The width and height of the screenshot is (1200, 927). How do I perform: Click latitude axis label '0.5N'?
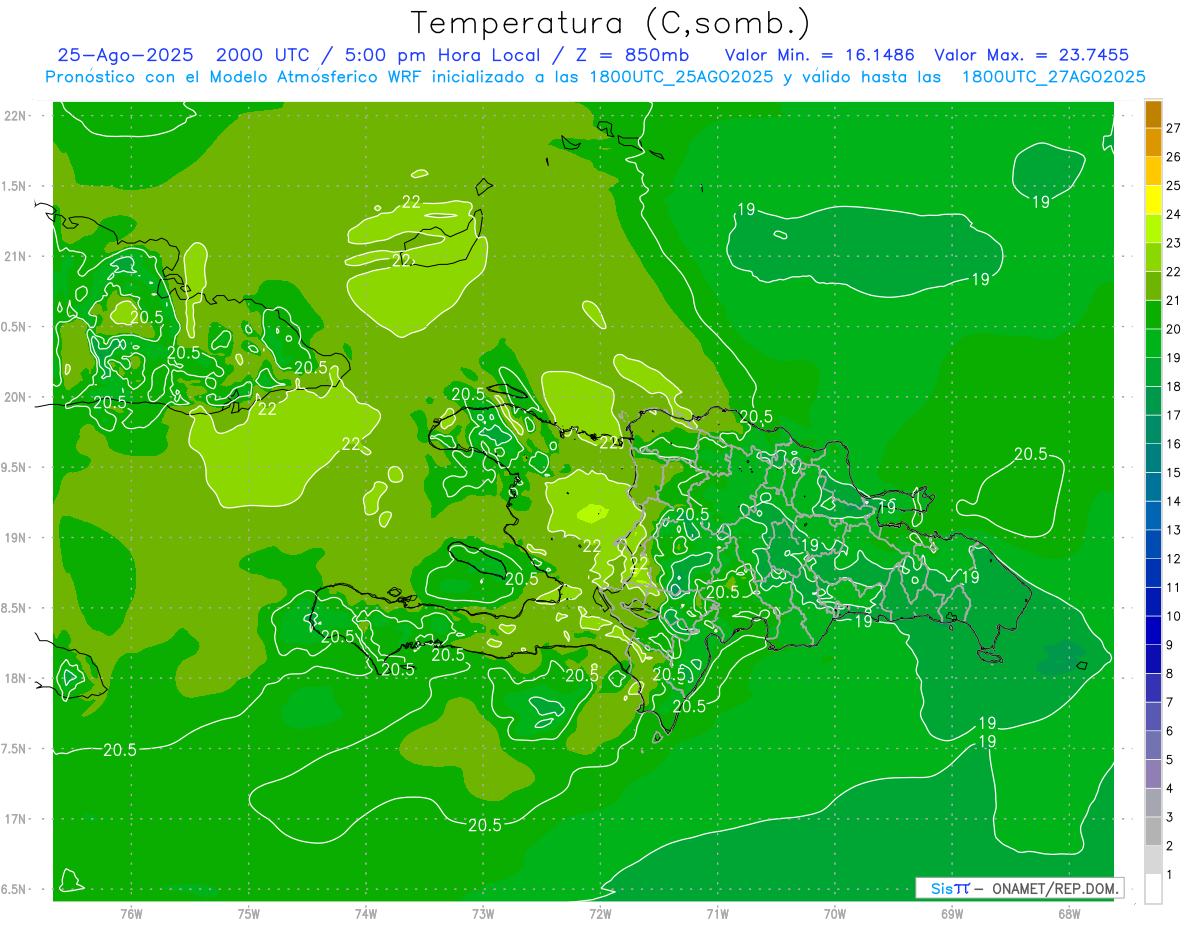click(15, 327)
